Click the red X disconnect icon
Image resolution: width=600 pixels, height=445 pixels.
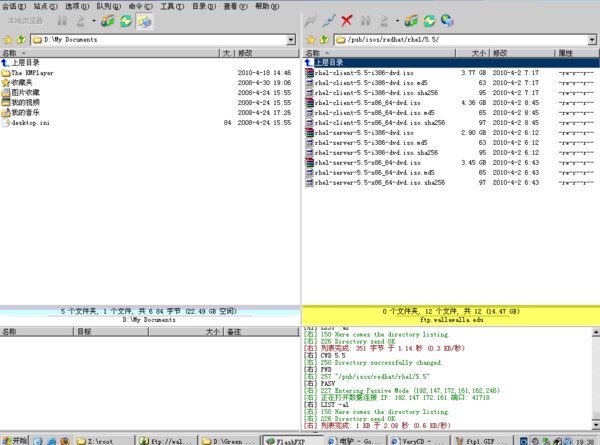click(x=346, y=20)
